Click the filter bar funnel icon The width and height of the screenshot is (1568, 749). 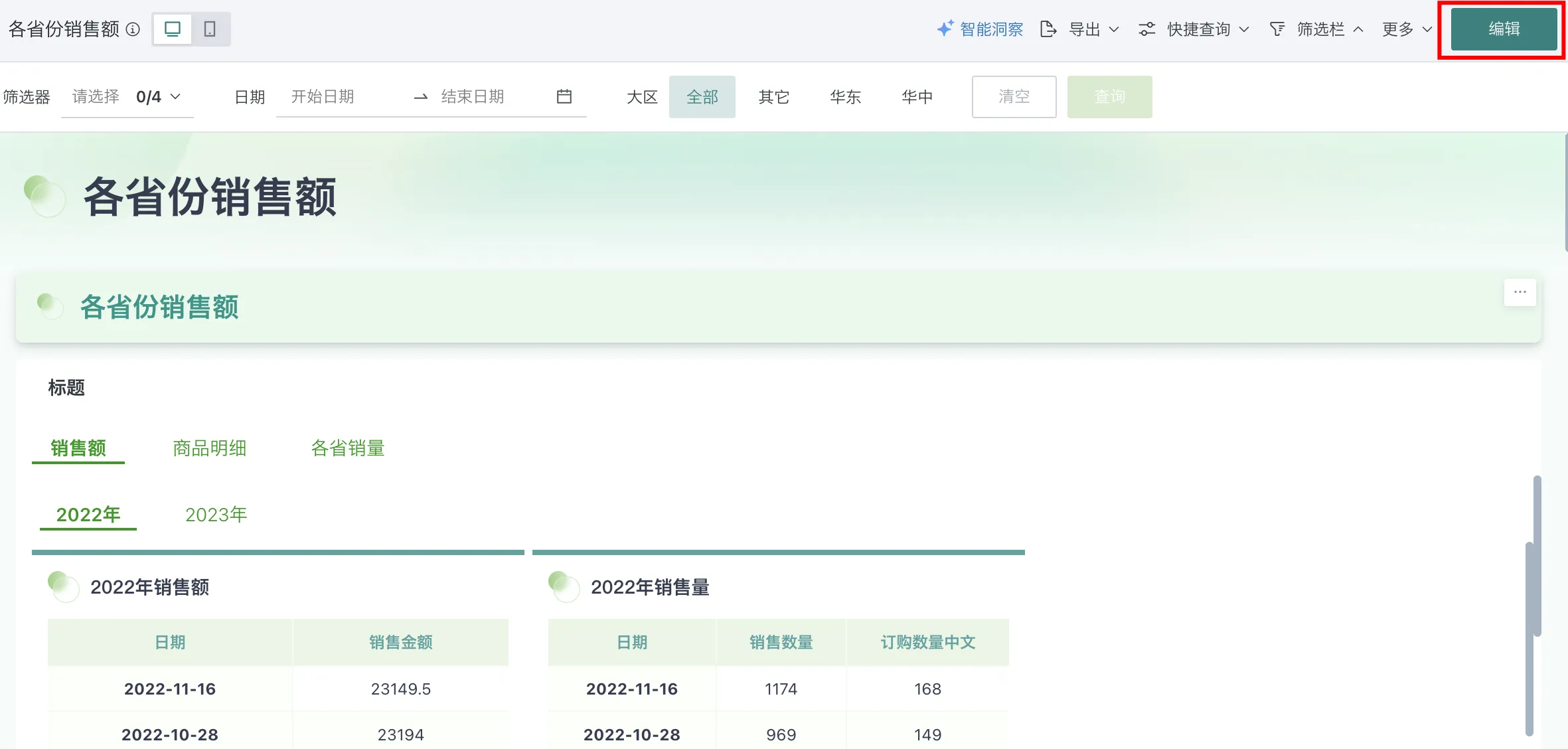point(1277,29)
